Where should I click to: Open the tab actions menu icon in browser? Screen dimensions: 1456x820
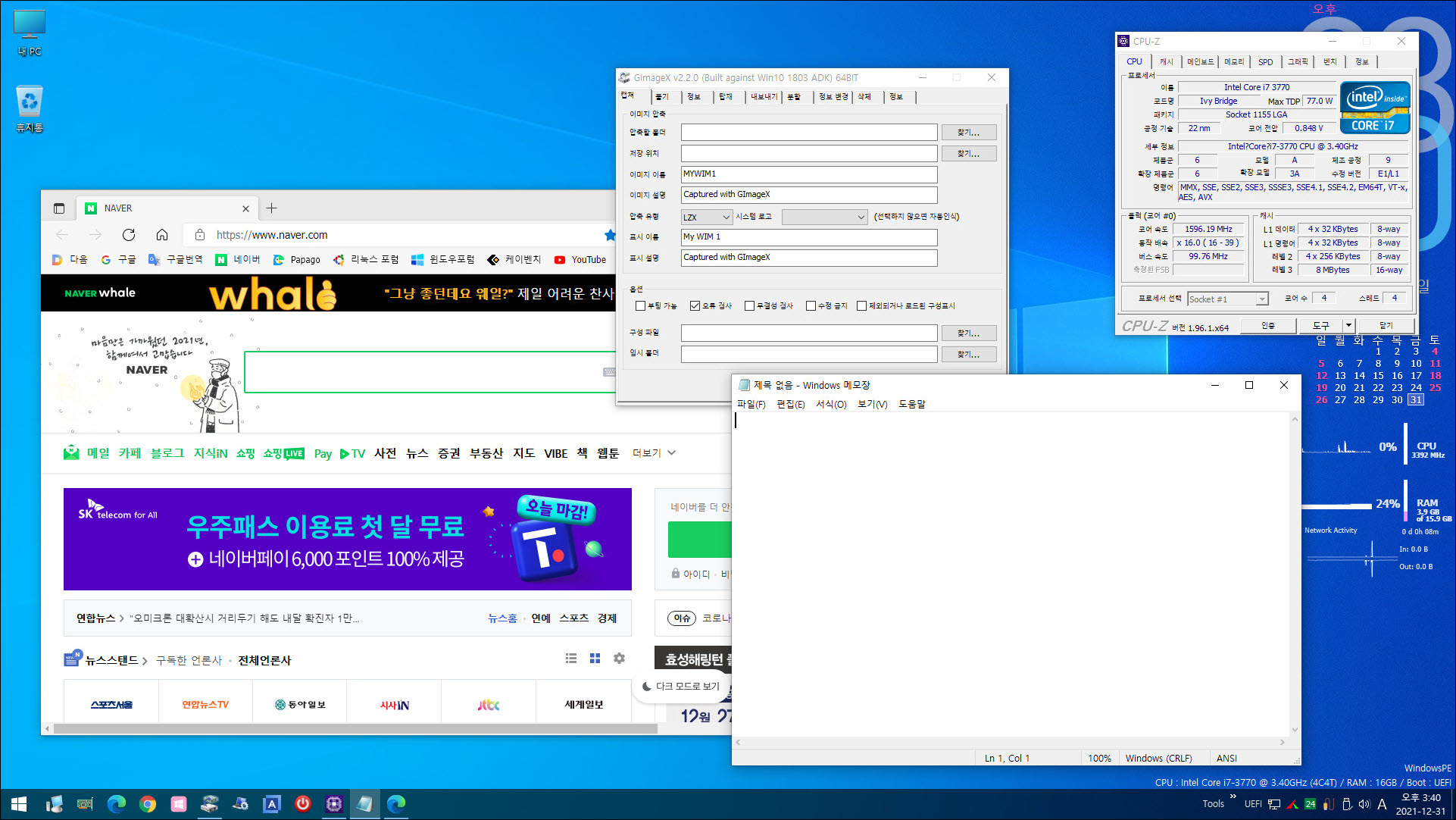59,208
